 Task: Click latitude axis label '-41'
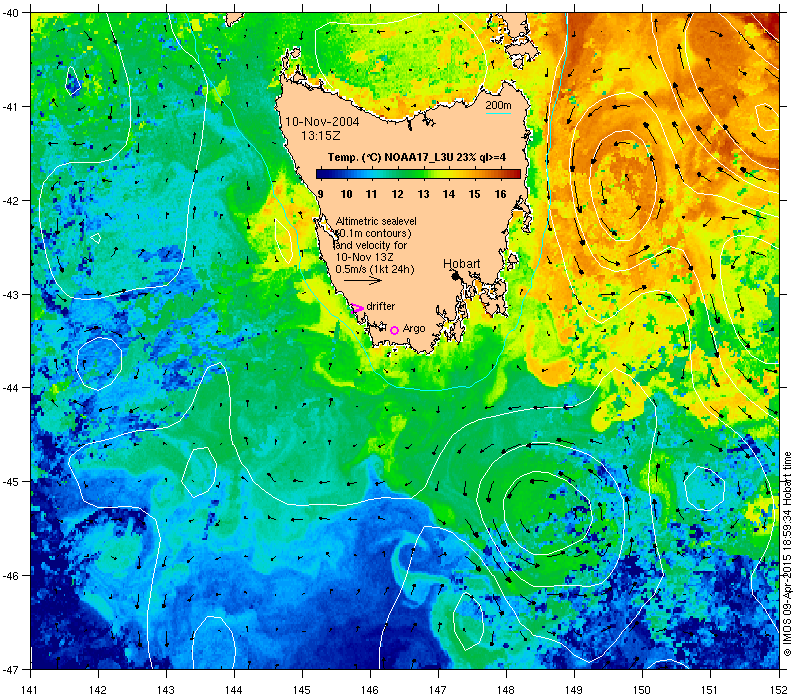pos(11,107)
